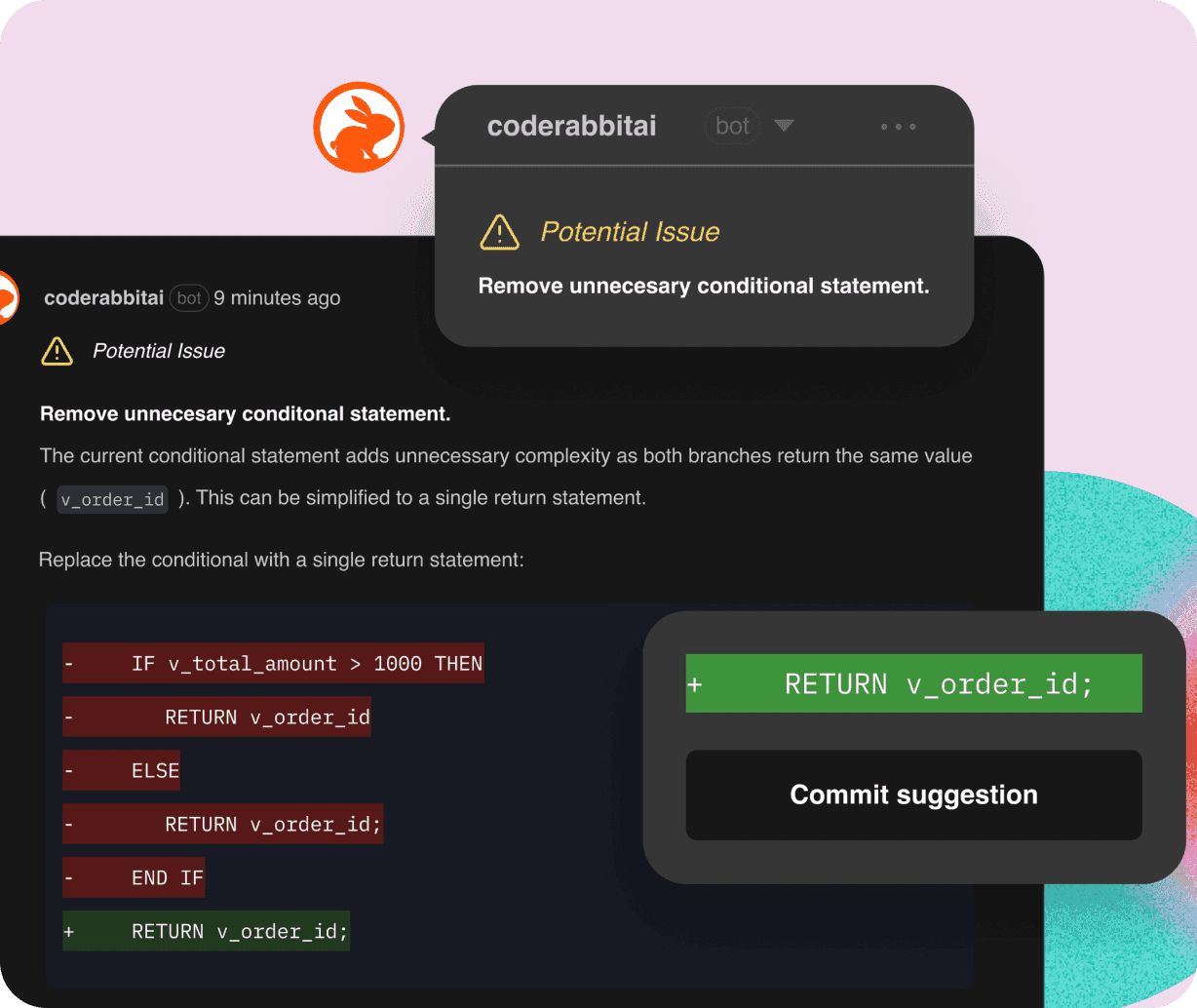Image resolution: width=1197 pixels, height=1008 pixels.
Task: Click the removed 'IF v_total_amount > 1000 THEN' line
Action: [274, 664]
